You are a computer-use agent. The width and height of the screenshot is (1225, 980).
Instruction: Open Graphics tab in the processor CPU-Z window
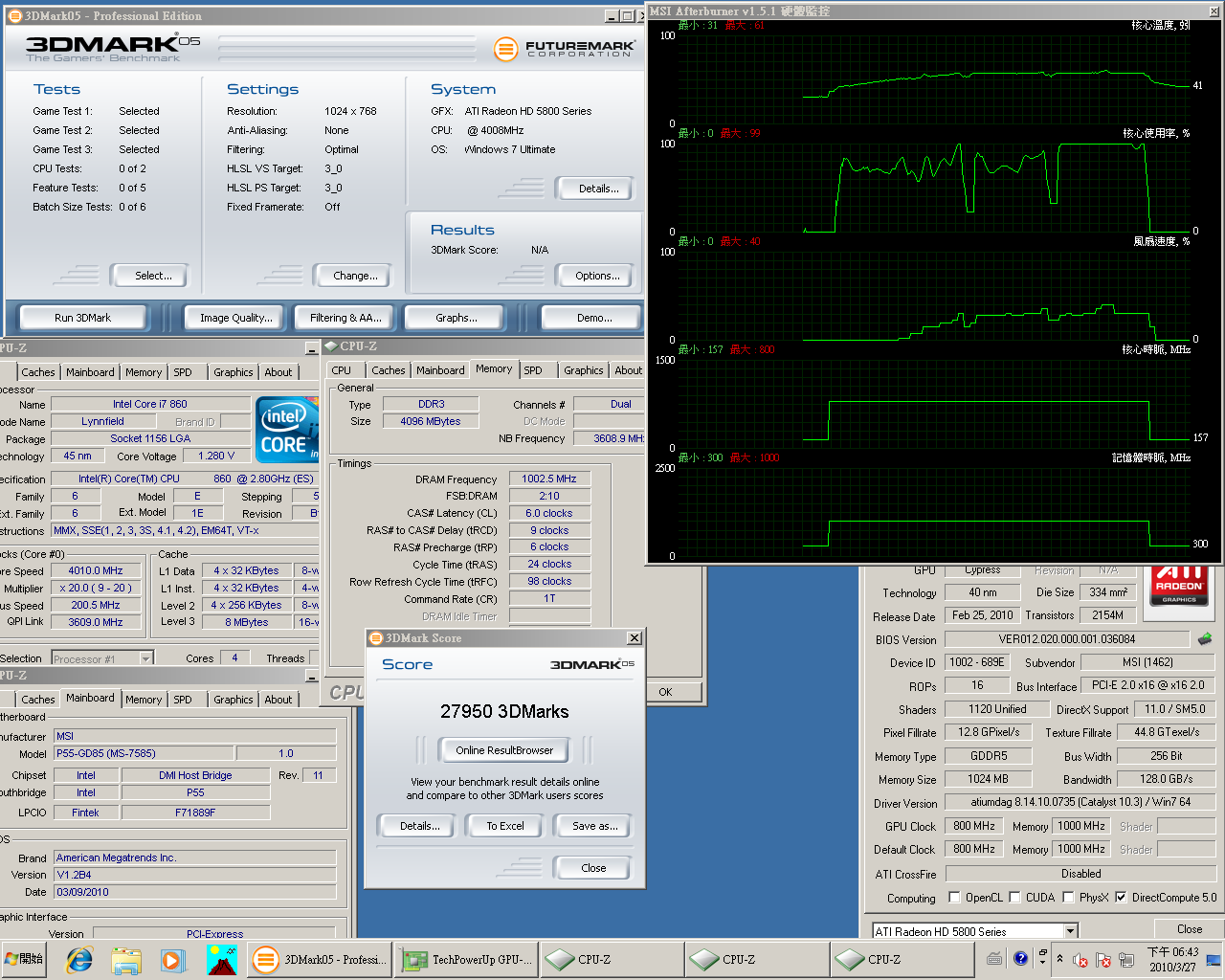(234, 372)
